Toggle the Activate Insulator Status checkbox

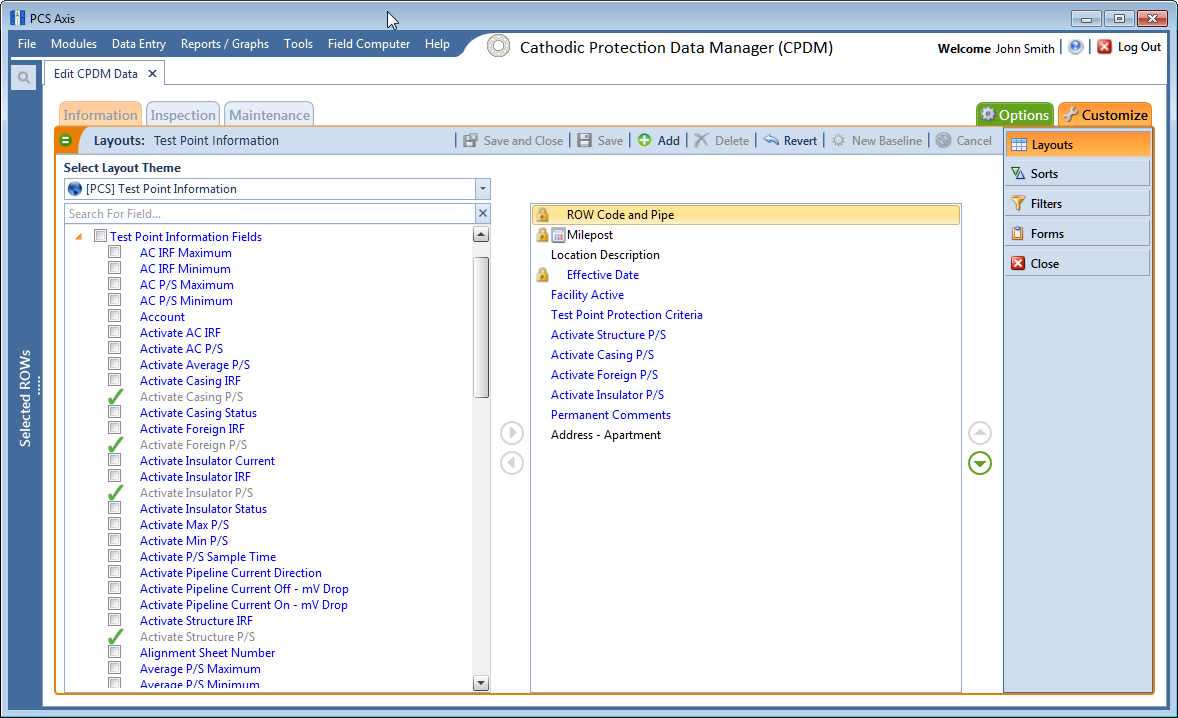[x=114, y=508]
